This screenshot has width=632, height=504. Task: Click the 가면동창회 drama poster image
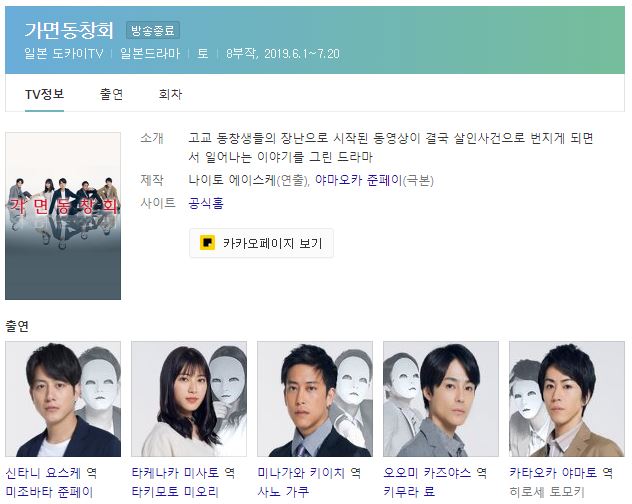(63, 216)
